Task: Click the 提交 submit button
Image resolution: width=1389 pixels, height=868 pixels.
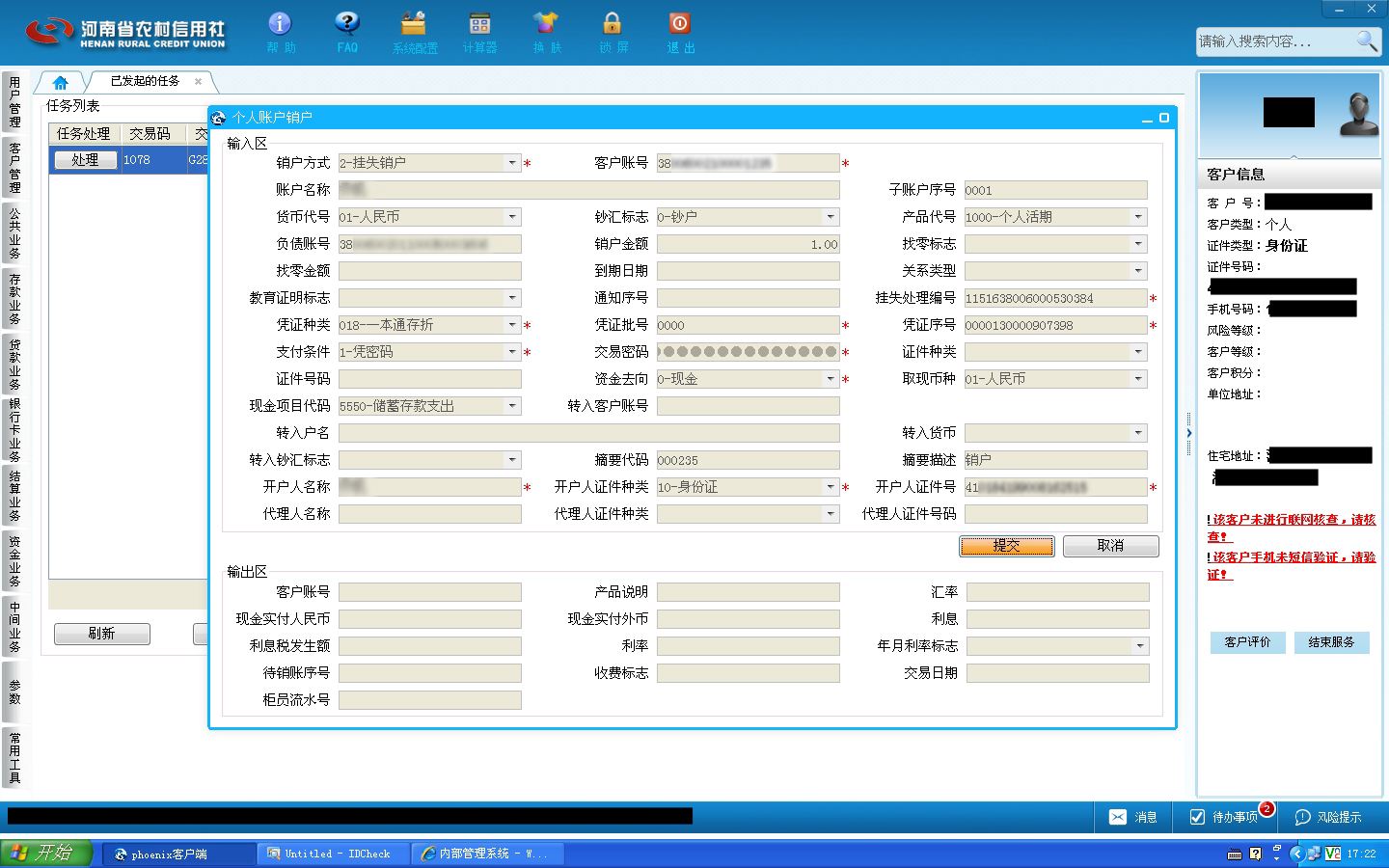Action: pos(1006,546)
